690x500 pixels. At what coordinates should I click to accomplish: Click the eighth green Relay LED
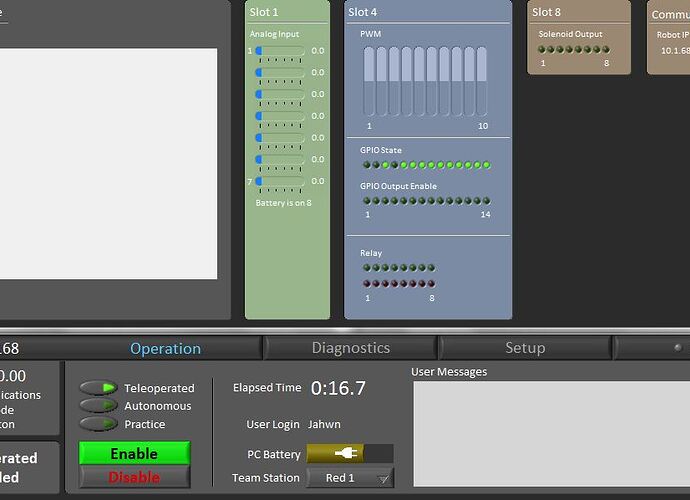[x=431, y=268]
